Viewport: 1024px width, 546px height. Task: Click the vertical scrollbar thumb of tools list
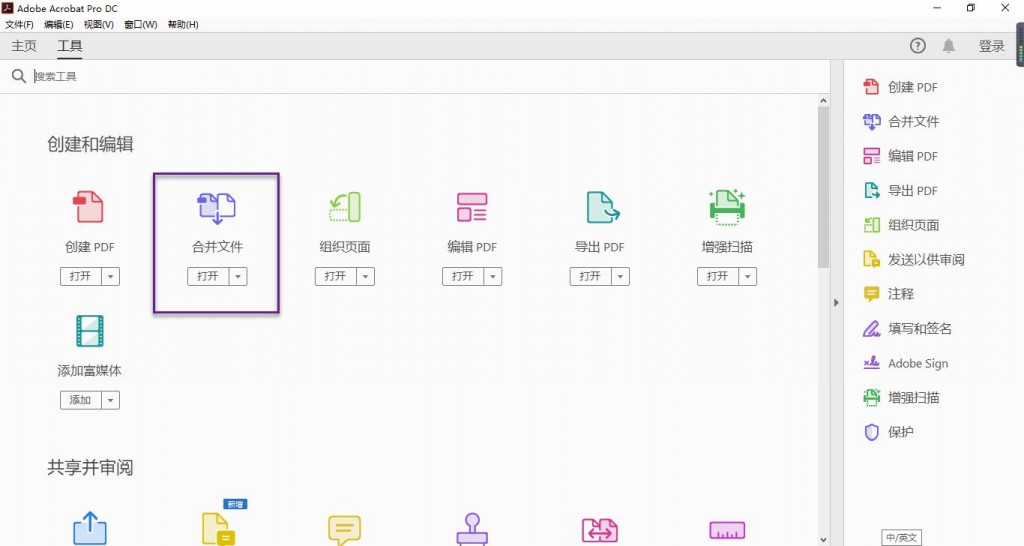pyautogui.click(x=823, y=187)
